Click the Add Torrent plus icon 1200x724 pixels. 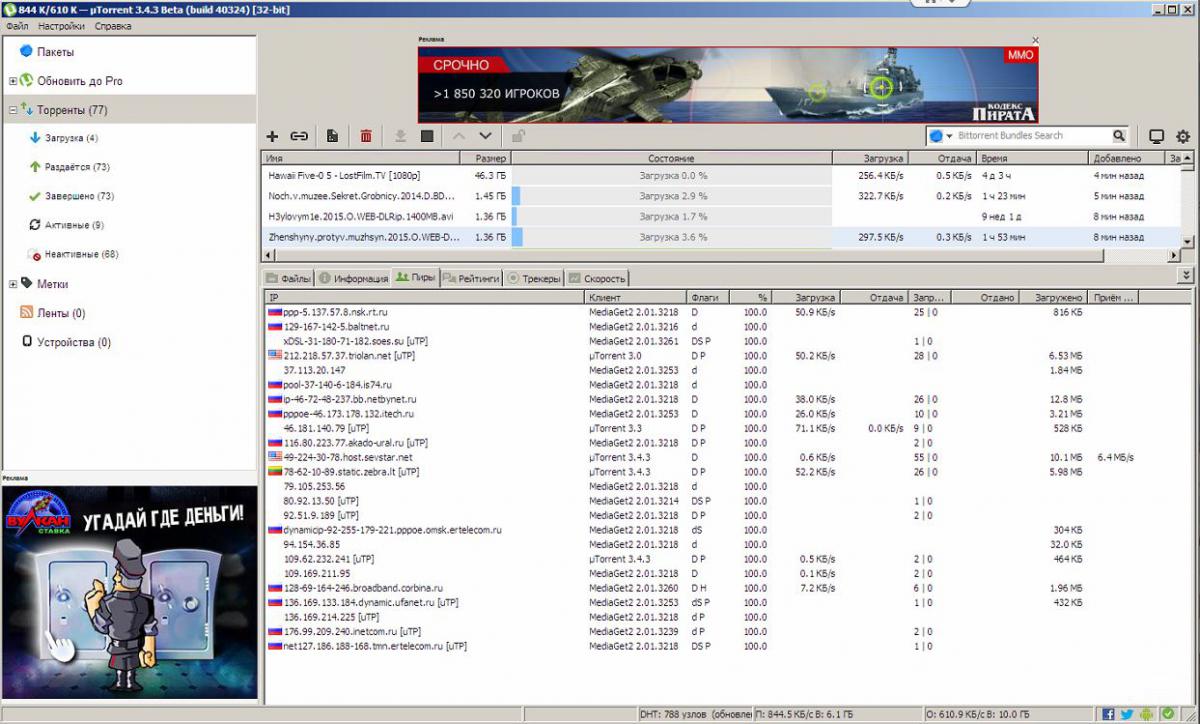272,136
